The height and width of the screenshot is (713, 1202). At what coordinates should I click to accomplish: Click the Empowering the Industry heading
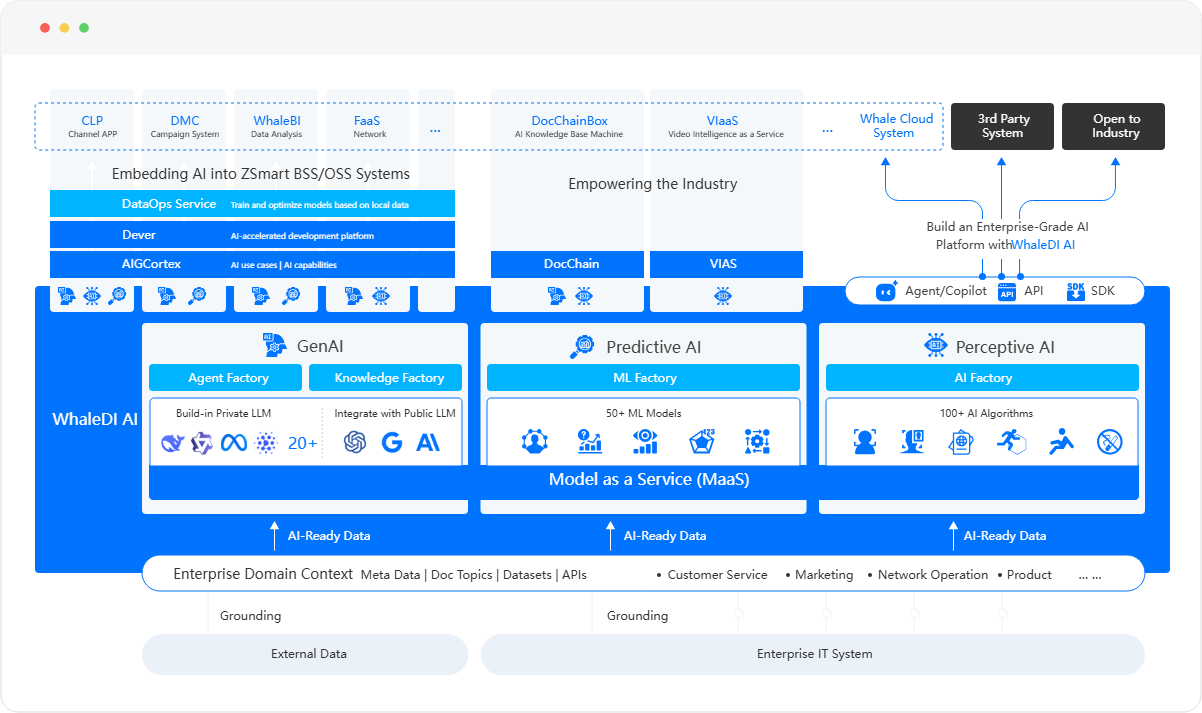pyautogui.click(x=653, y=184)
